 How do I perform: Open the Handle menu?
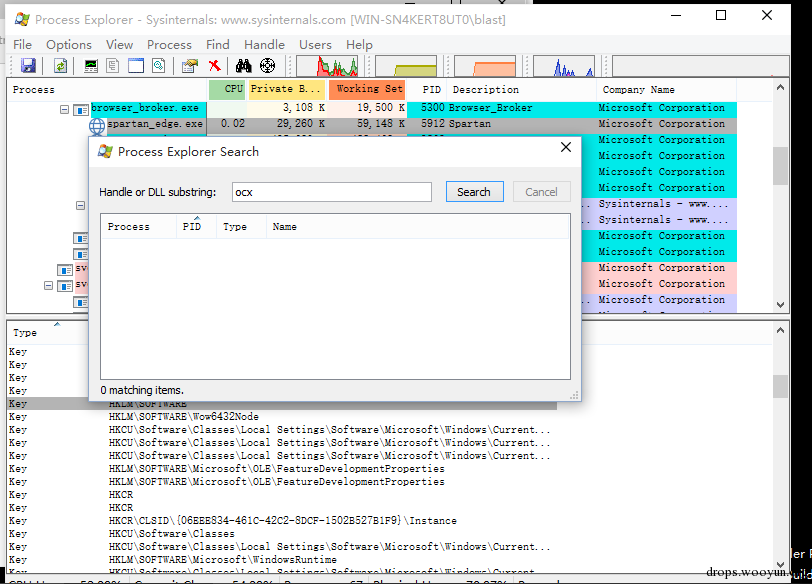click(264, 45)
